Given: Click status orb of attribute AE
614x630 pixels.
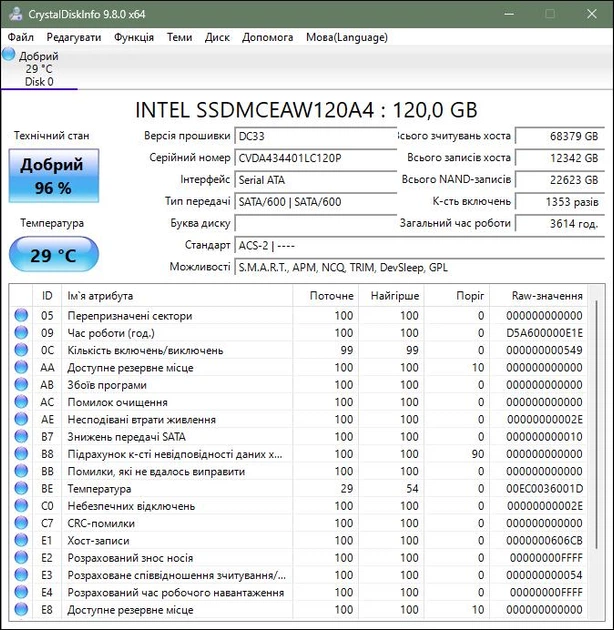Looking at the screenshot, I should (x=21, y=419).
